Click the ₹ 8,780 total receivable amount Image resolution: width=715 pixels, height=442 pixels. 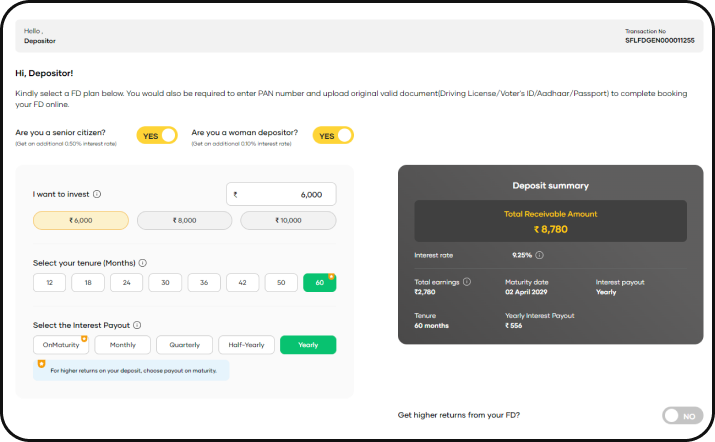550,229
